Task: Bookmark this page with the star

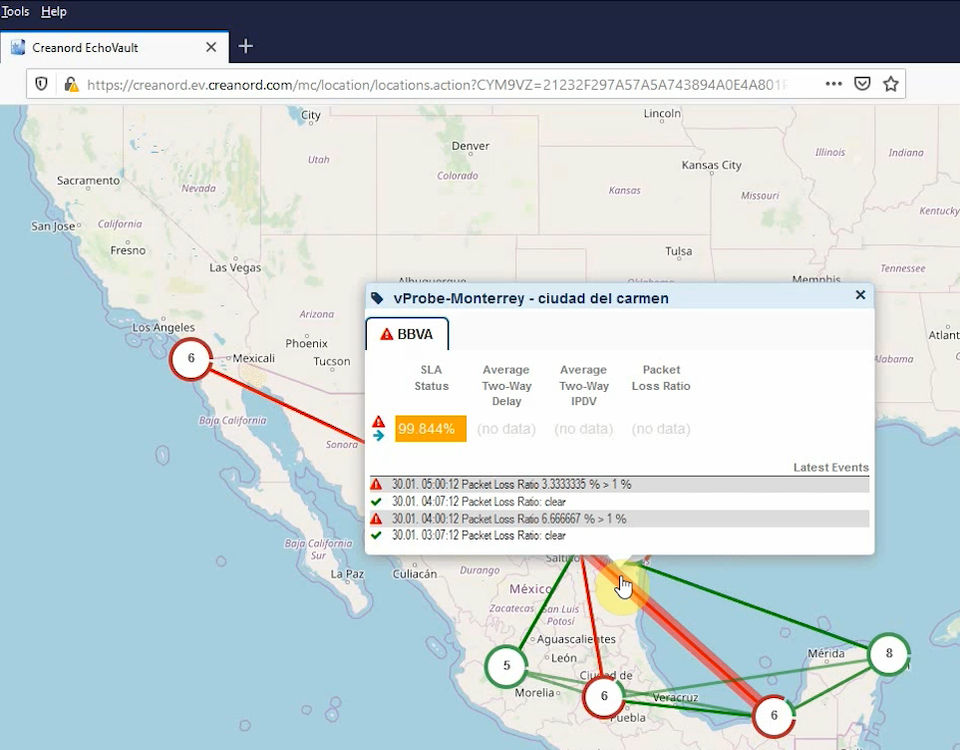Action: tap(891, 84)
